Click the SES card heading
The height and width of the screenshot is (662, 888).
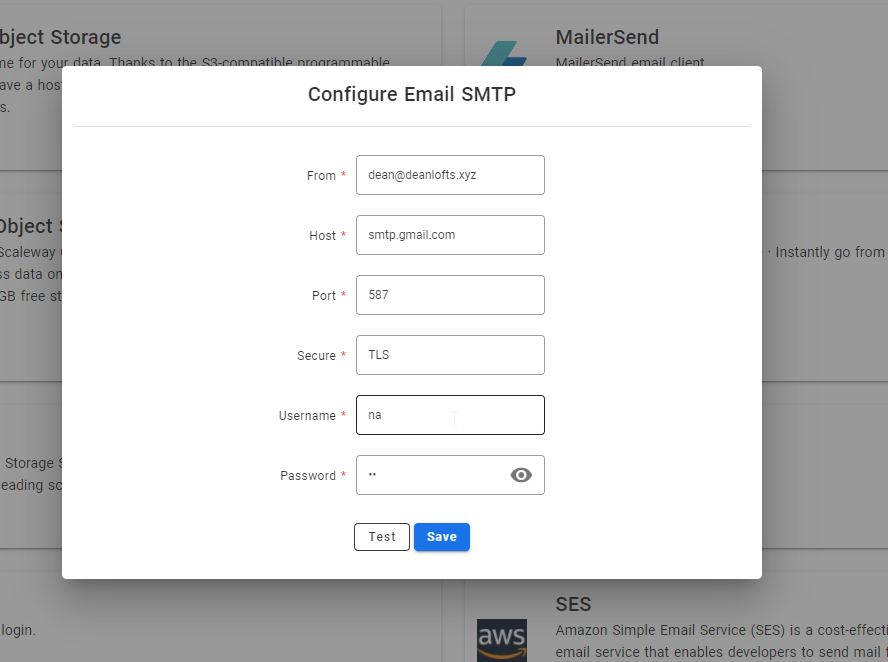(573, 604)
